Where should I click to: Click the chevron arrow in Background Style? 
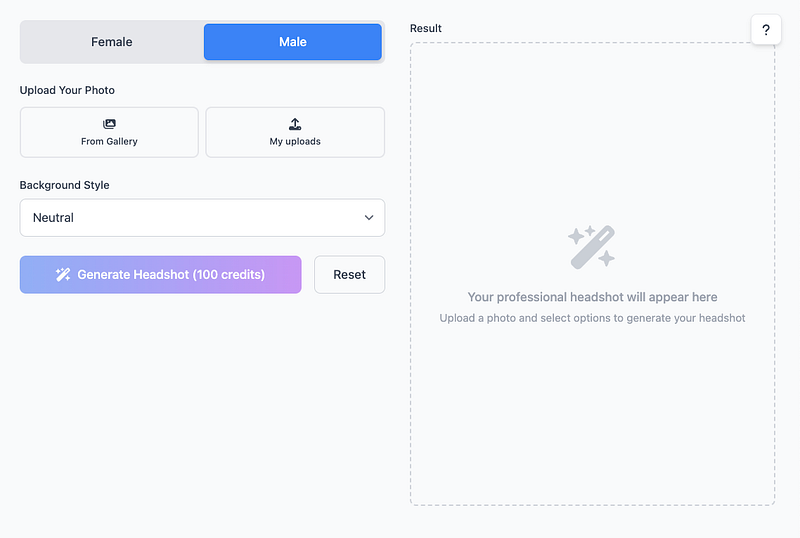369,218
